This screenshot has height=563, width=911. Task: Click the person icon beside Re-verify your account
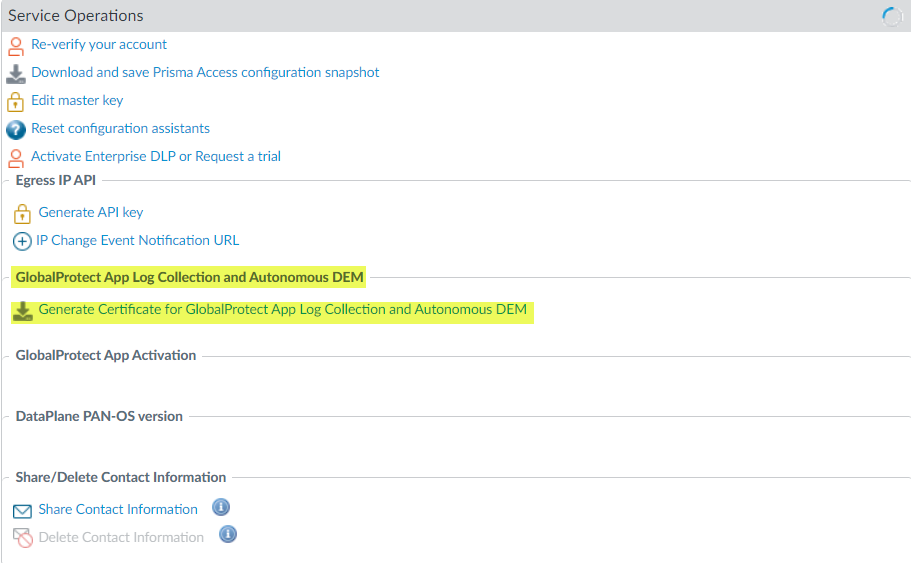tap(15, 45)
